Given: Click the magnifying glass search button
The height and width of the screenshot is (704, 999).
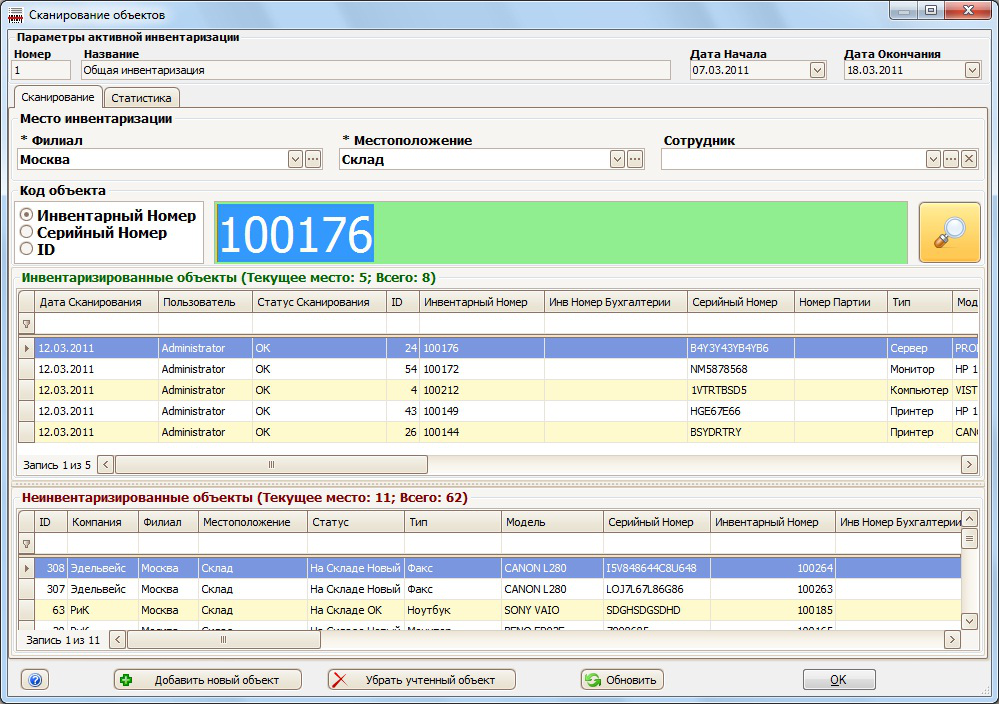Looking at the screenshot, I should [x=949, y=233].
